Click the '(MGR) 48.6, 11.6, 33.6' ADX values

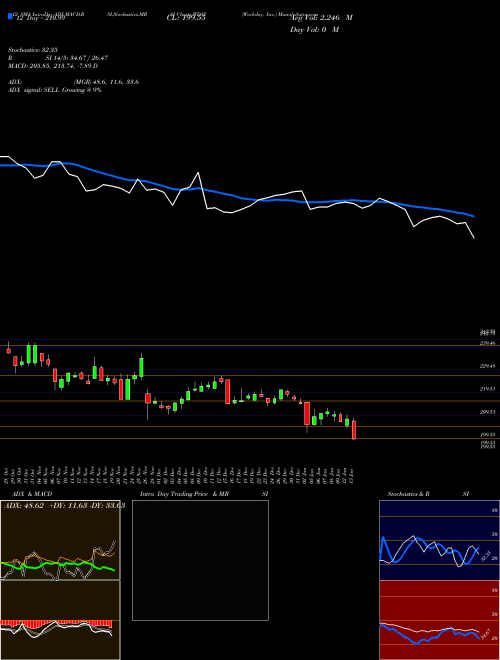tap(106, 82)
